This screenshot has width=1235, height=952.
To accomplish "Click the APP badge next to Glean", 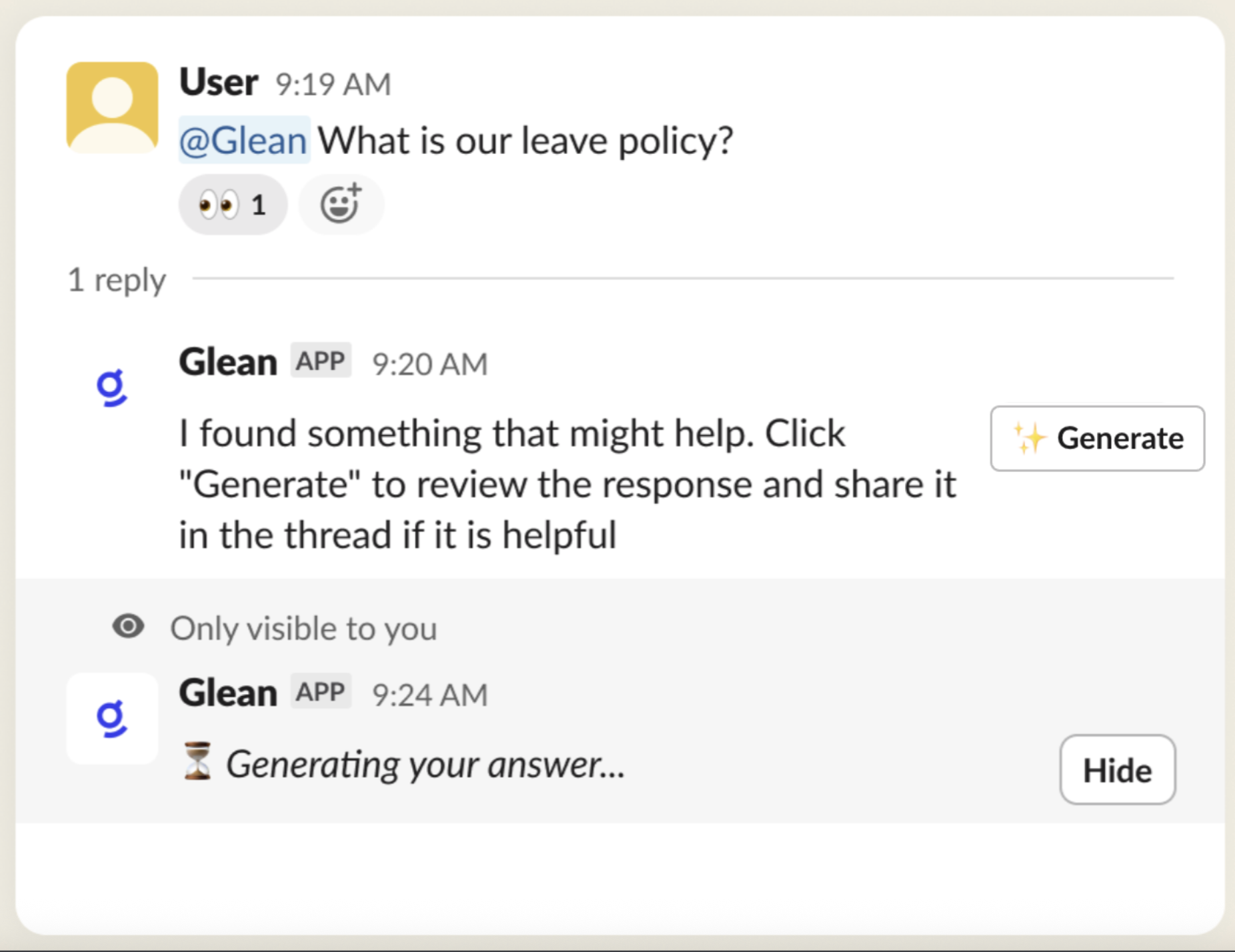I will (x=320, y=361).
